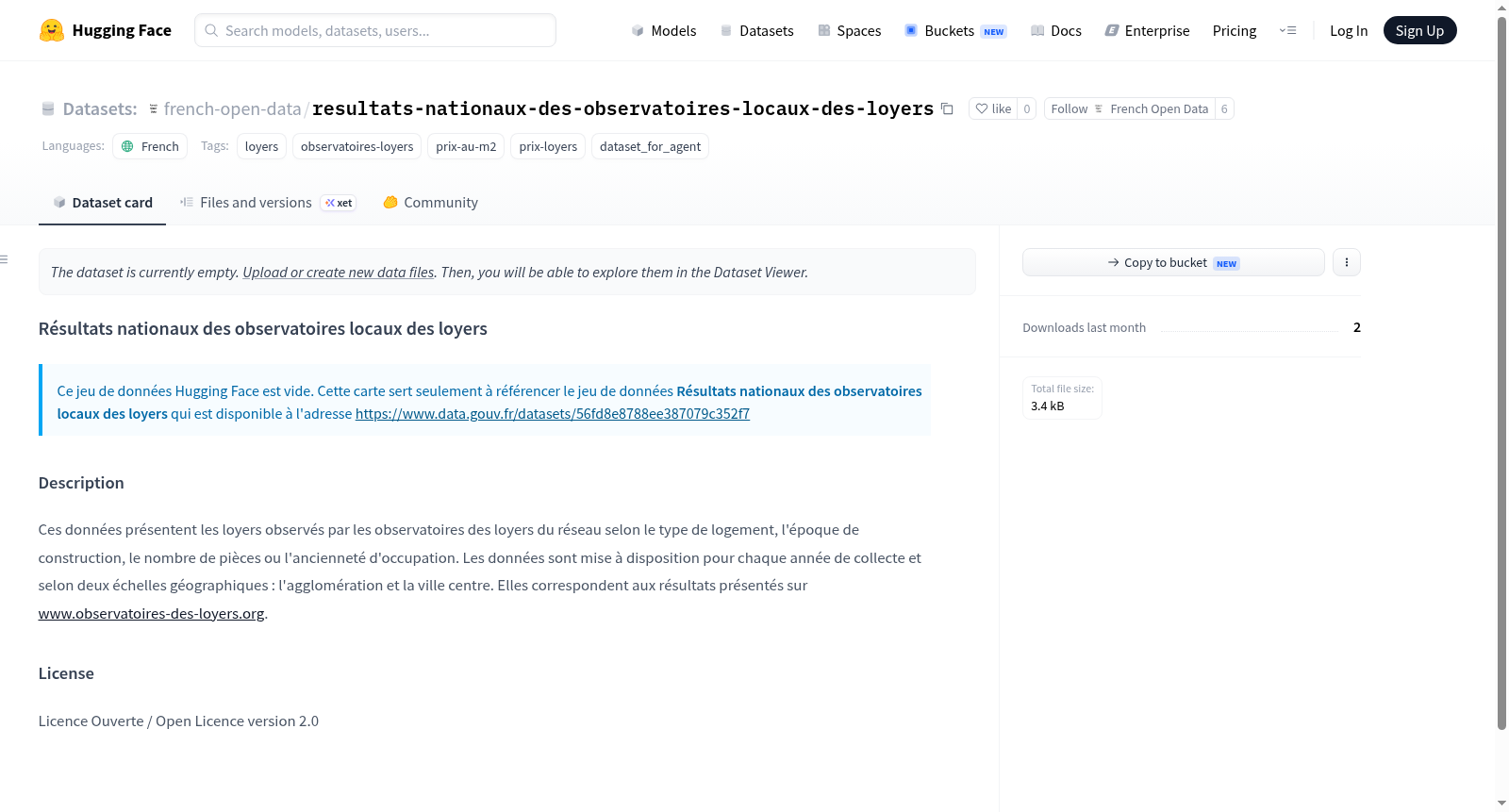Click the Dataset card tab icon
The width and height of the screenshot is (1509, 812).
click(x=59, y=202)
